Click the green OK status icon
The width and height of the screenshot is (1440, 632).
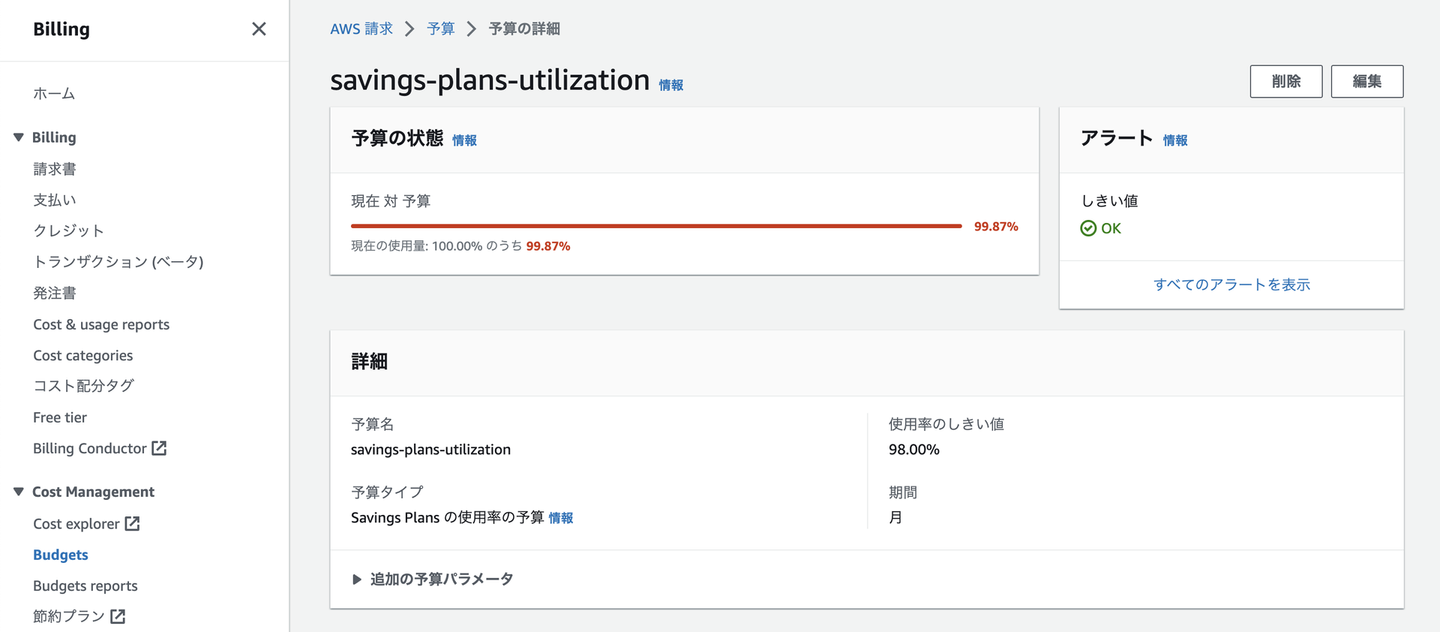1089,229
